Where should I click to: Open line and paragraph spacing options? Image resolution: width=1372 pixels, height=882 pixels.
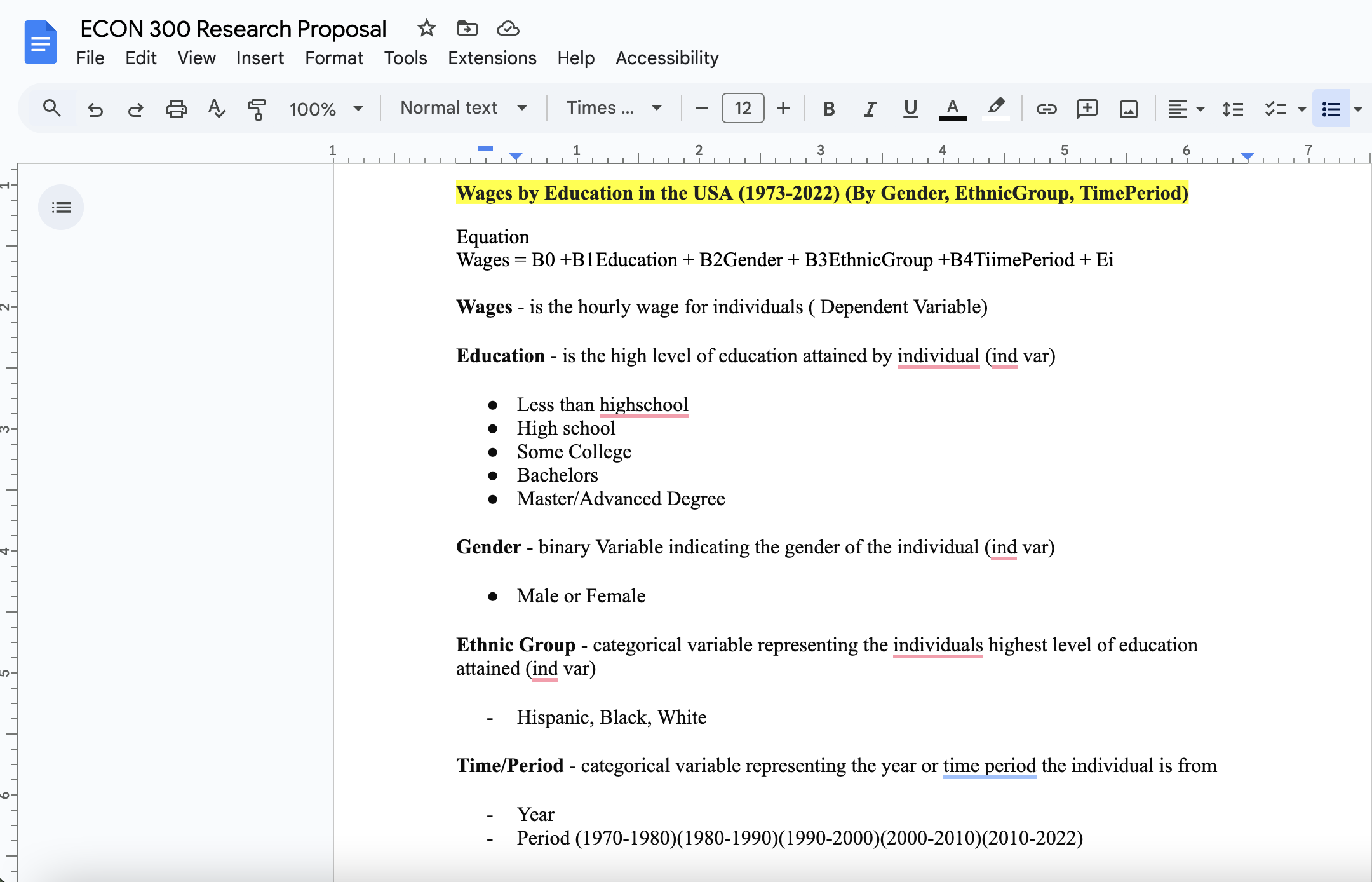point(1232,109)
